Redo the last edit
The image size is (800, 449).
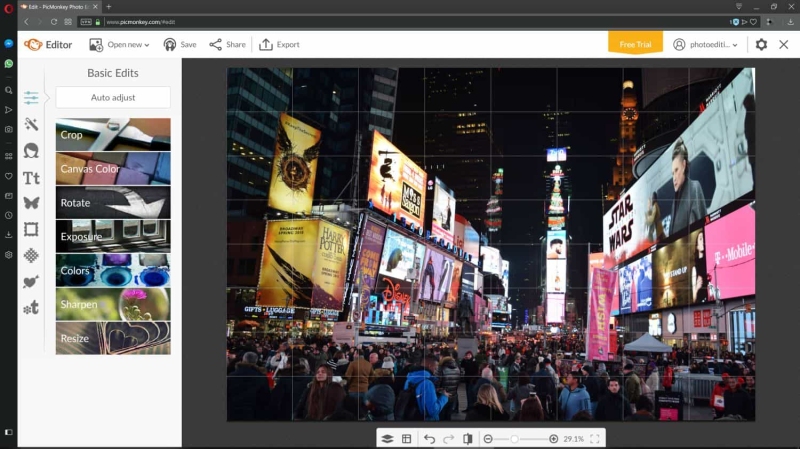tap(448, 439)
